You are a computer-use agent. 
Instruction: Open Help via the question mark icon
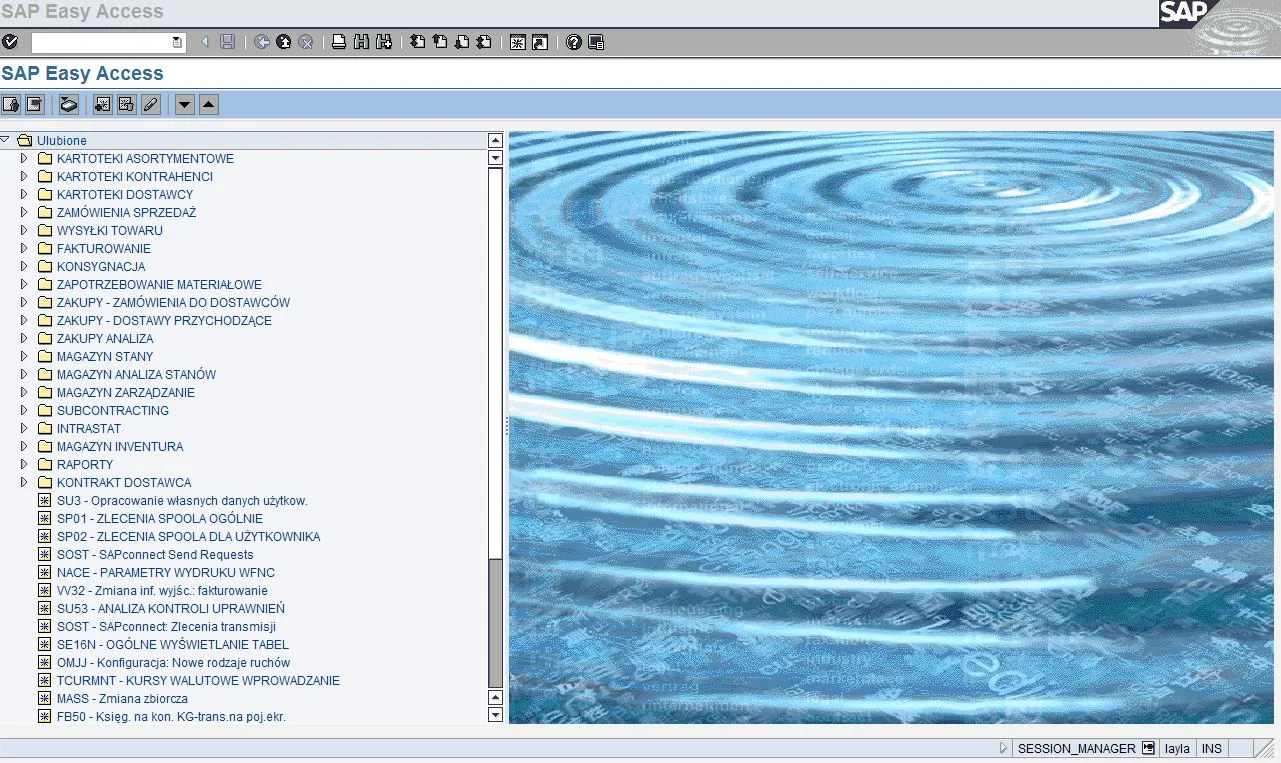[574, 42]
